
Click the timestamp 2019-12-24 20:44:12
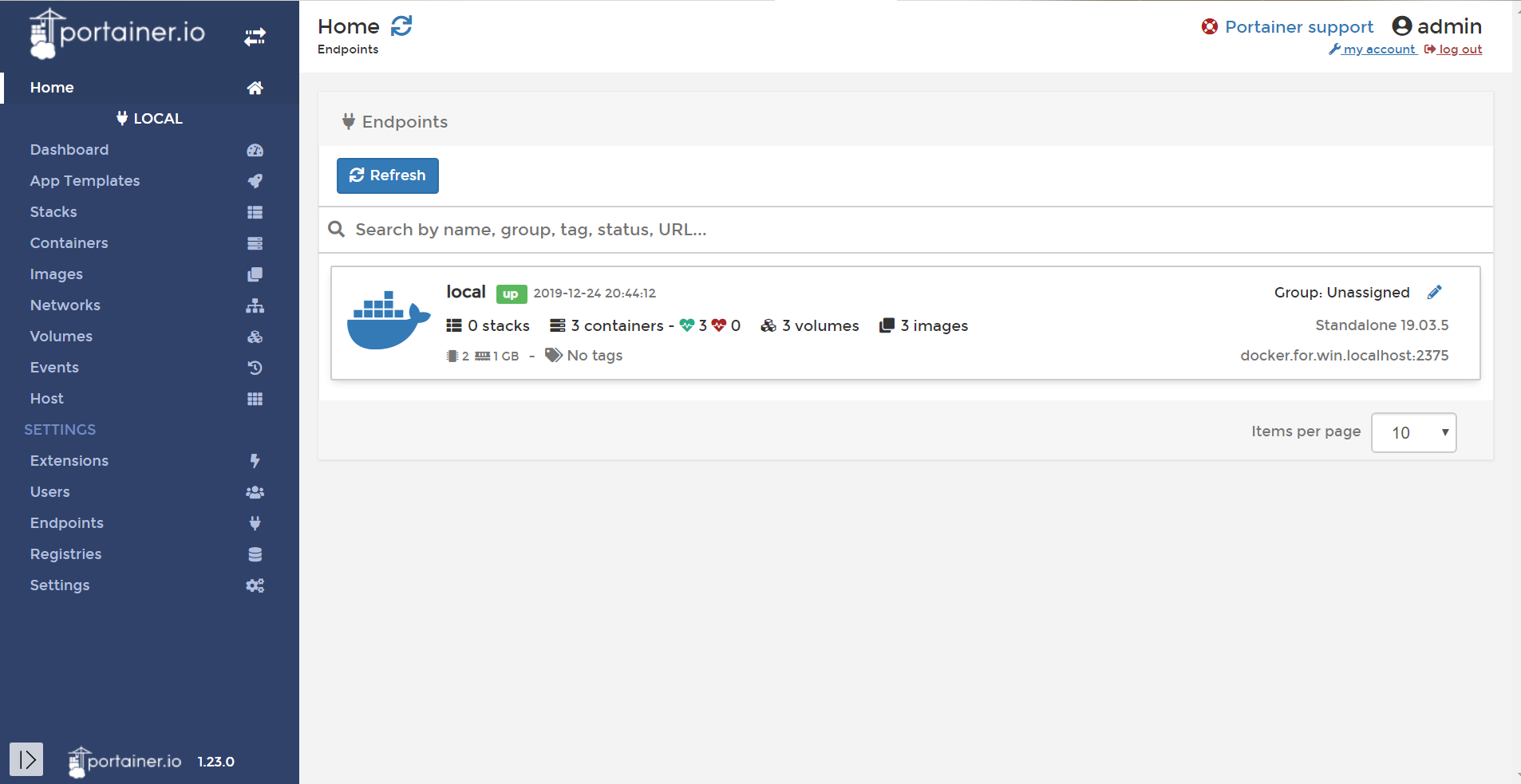tap(595, 294)
